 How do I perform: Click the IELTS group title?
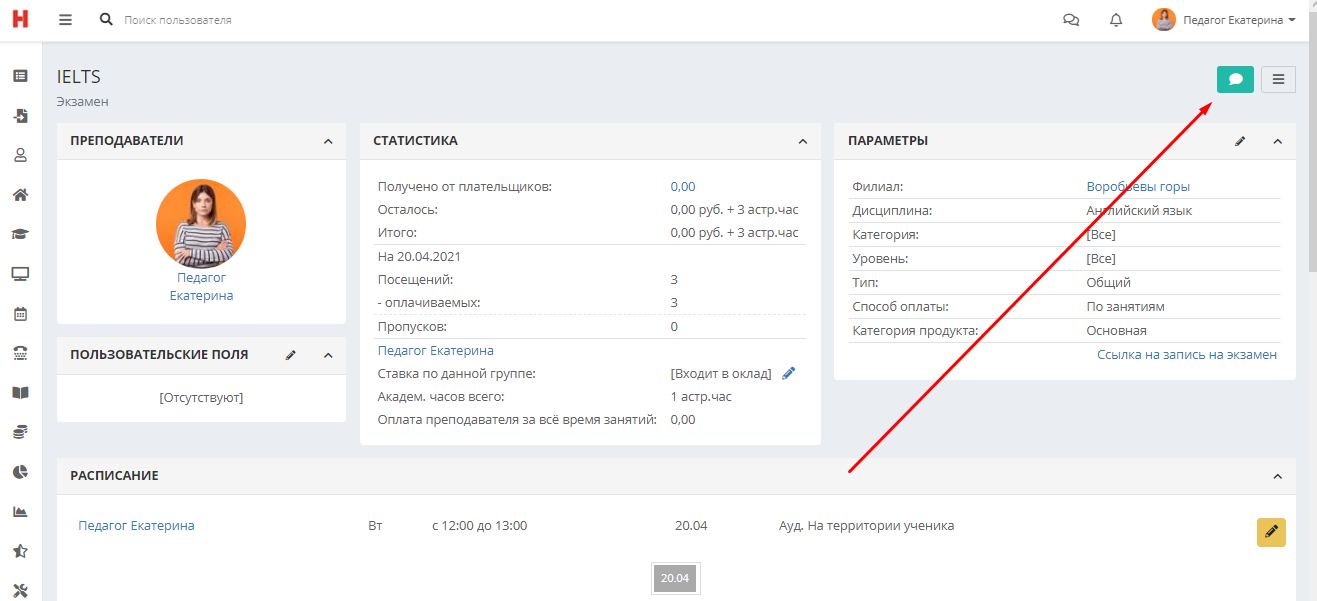(79, 77)
